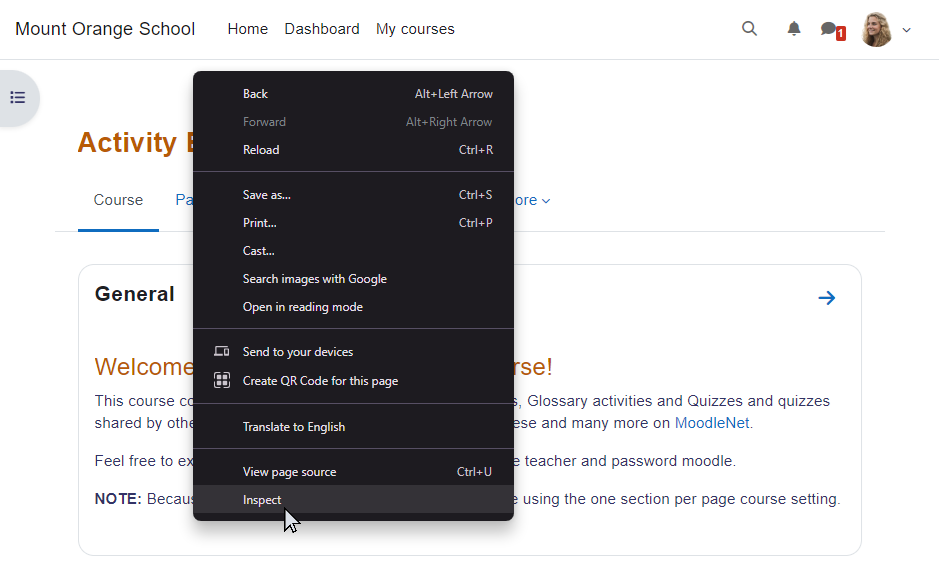Viewport: 939px width, 562px height.
Task: Open messages with unread badge
Action: (830, 30)
